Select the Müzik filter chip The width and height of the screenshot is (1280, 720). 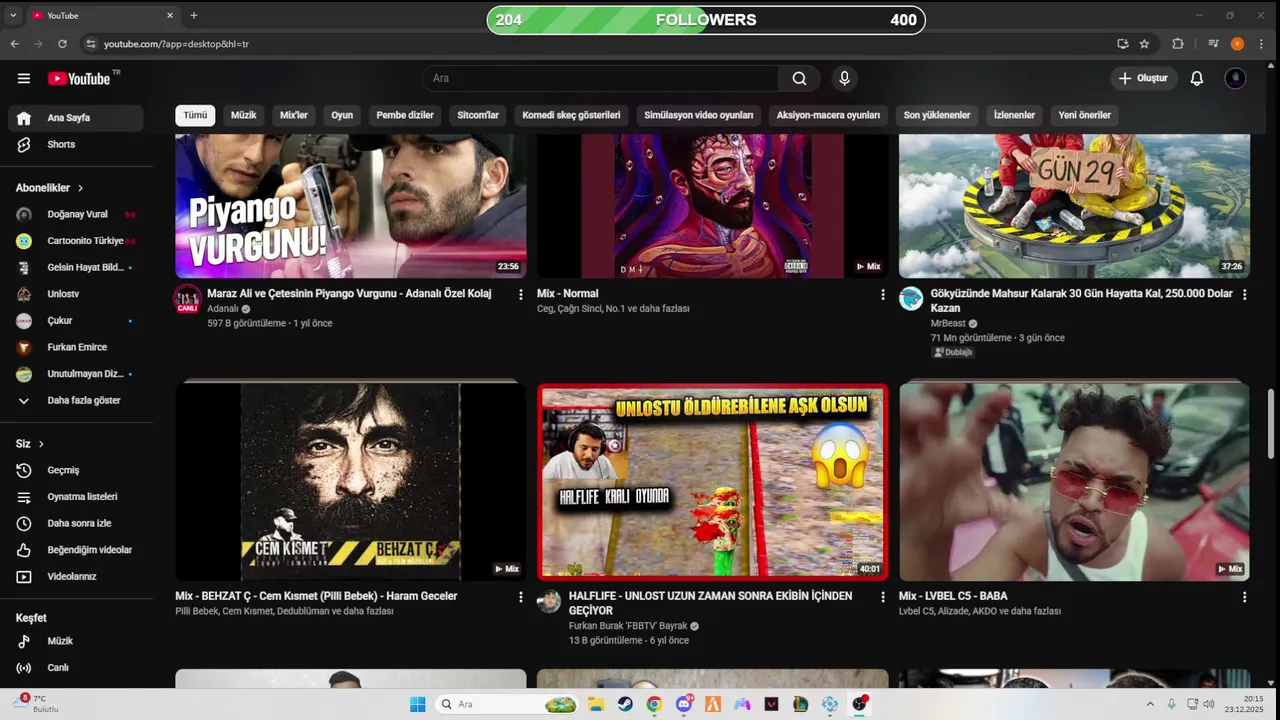244,115
